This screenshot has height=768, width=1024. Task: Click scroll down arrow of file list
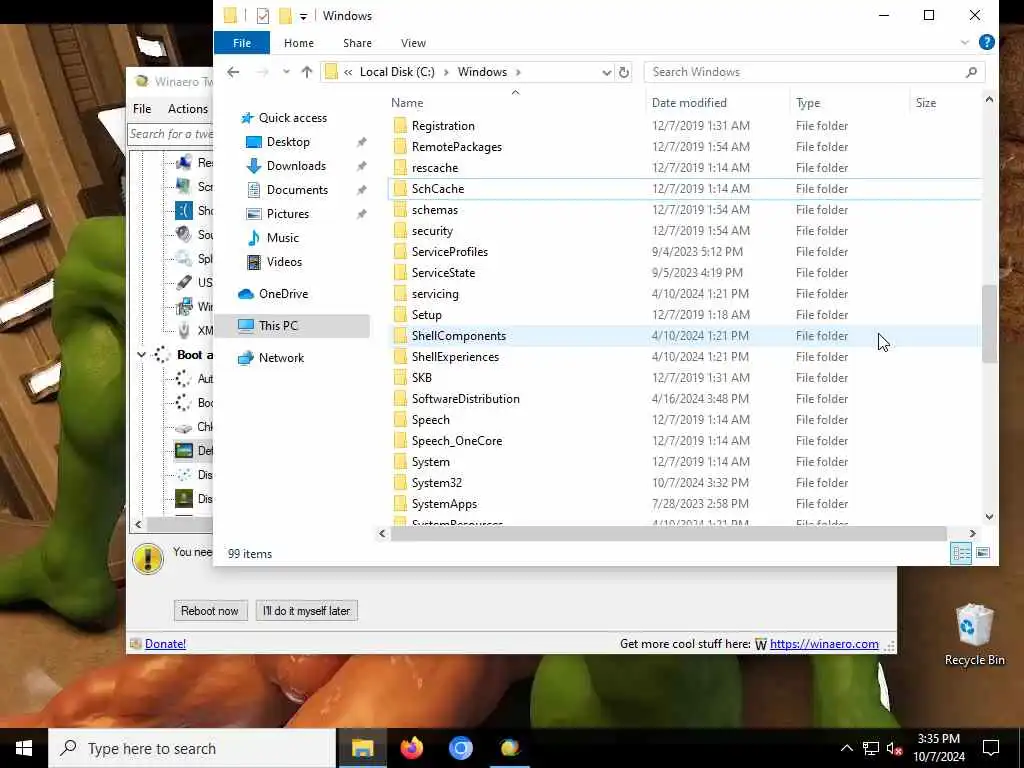(989, 517)
